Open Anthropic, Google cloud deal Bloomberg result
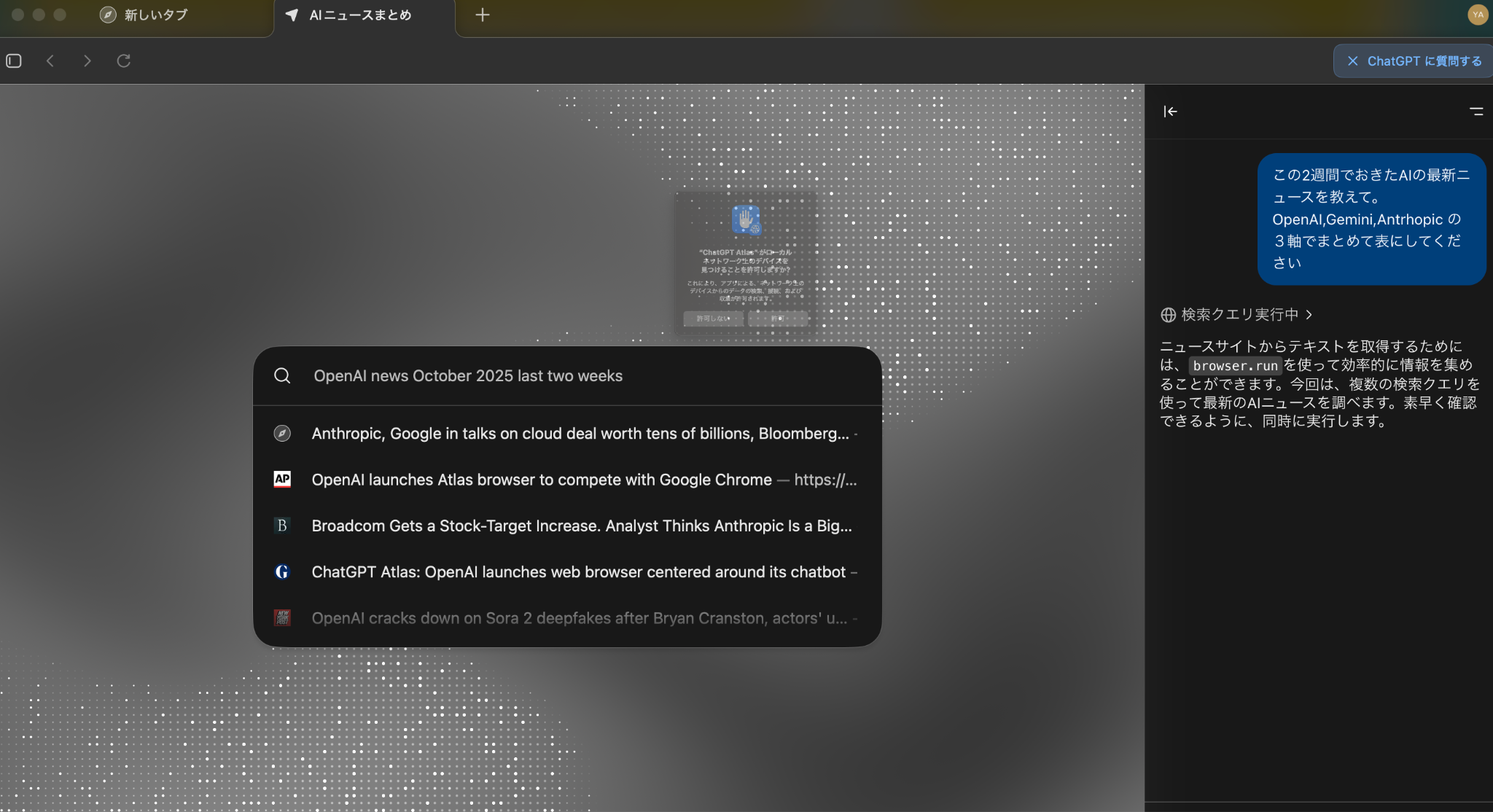The height and width of the screenshot is (812, 1493). [580, 434]
